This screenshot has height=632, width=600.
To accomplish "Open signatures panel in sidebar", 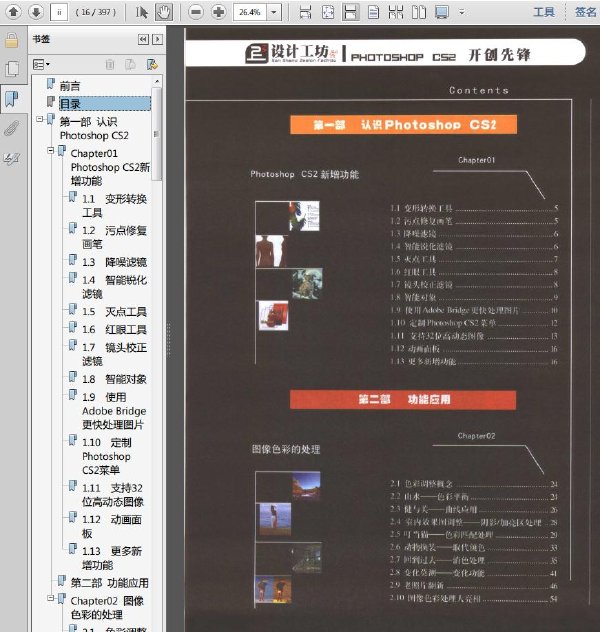I will (x=12, y=158).
